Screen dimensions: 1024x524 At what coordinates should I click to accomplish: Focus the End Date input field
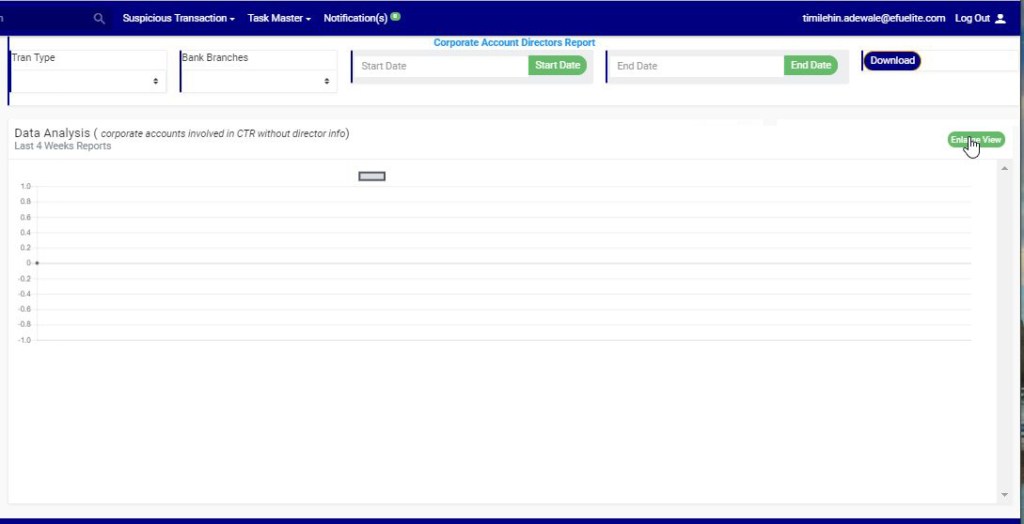pos(696,66)
